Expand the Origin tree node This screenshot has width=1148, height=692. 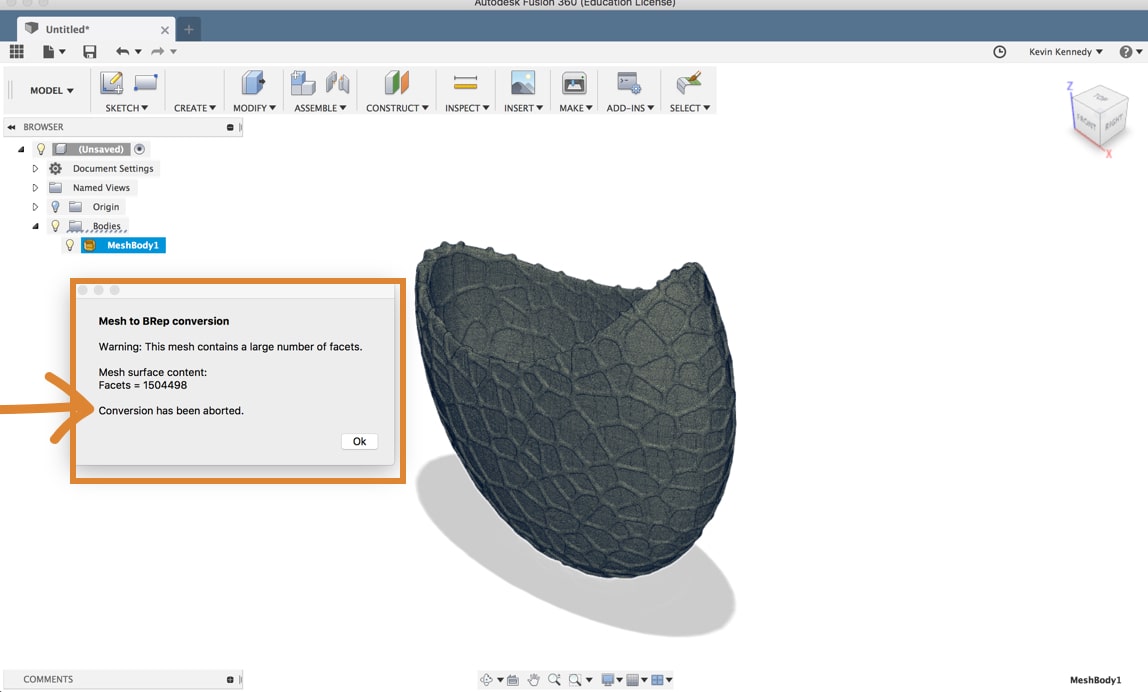35,207
